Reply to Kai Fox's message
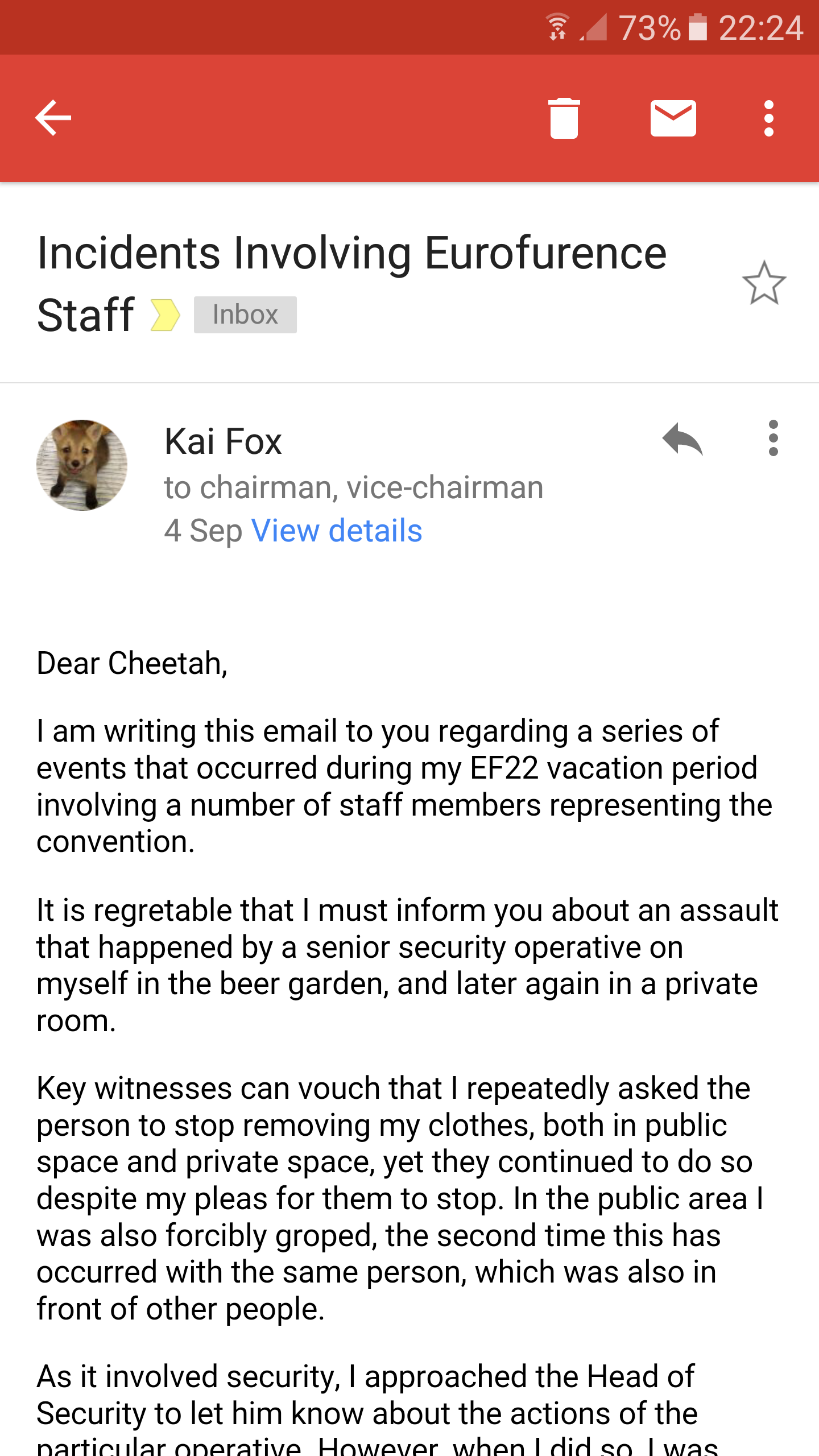Image resolution: width=819 pixels, height=1456 pixels. [682, 439]
